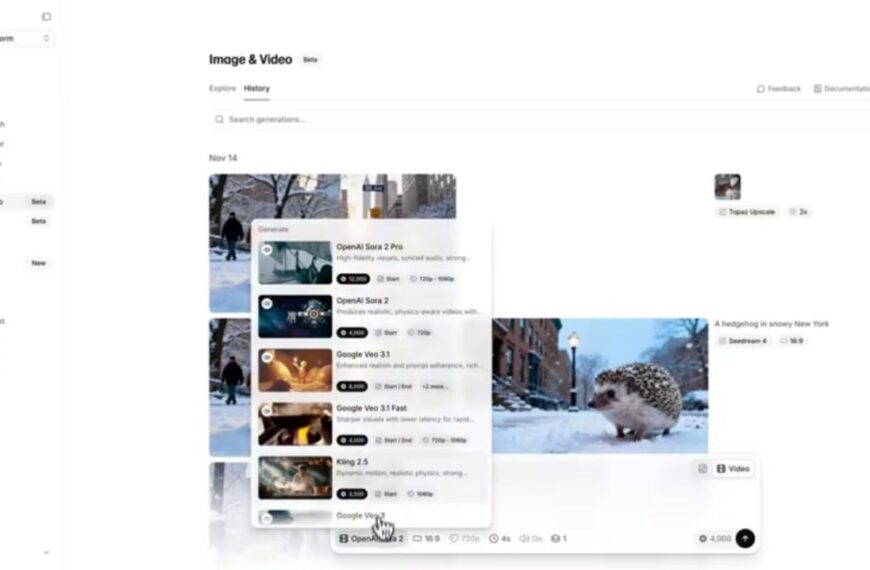870x570 pixels.
Task: Click the image mode icon beside Video
Action: click(x=702, y=468)
